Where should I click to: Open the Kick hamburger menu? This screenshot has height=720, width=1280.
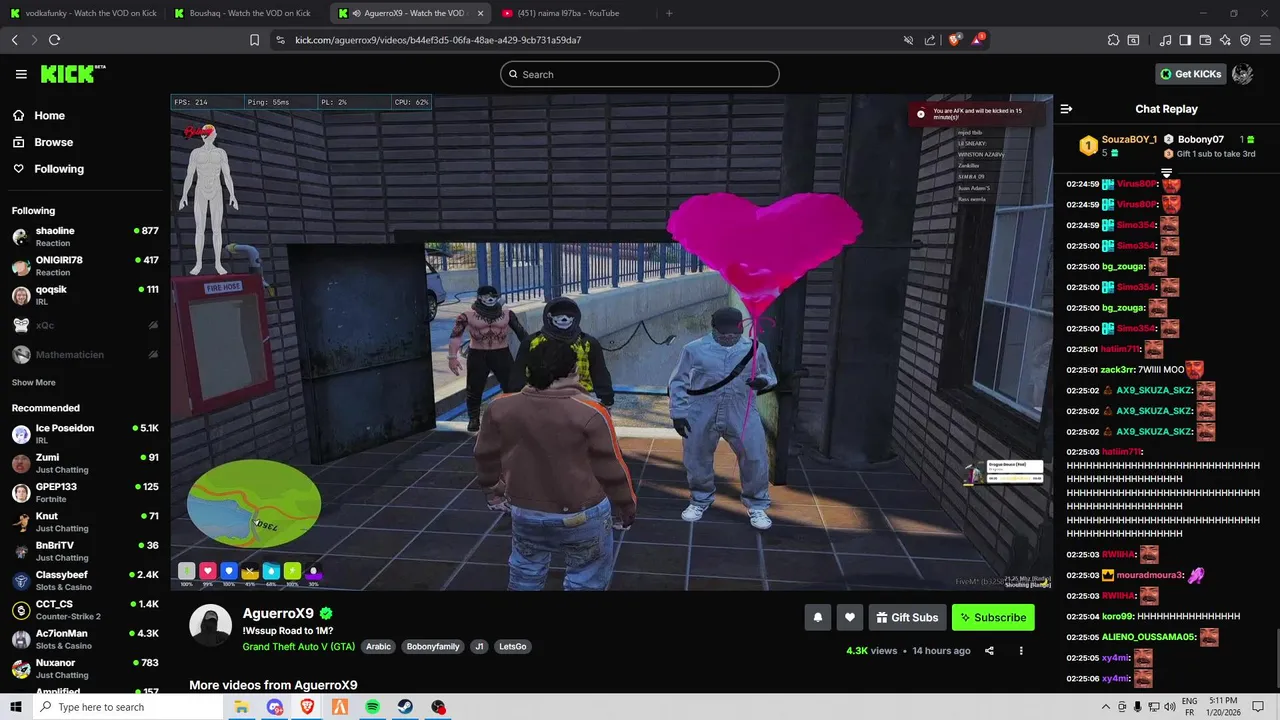[x=21, y=74]
